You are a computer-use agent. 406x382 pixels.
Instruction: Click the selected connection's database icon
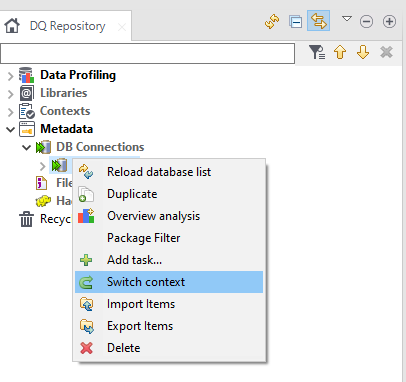pos(59,165)
